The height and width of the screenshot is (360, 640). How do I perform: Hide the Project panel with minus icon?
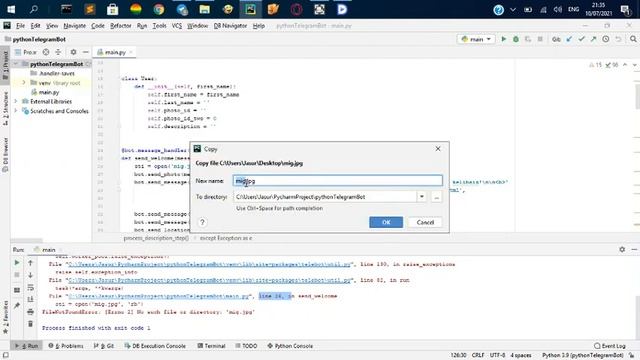(85, 52)
